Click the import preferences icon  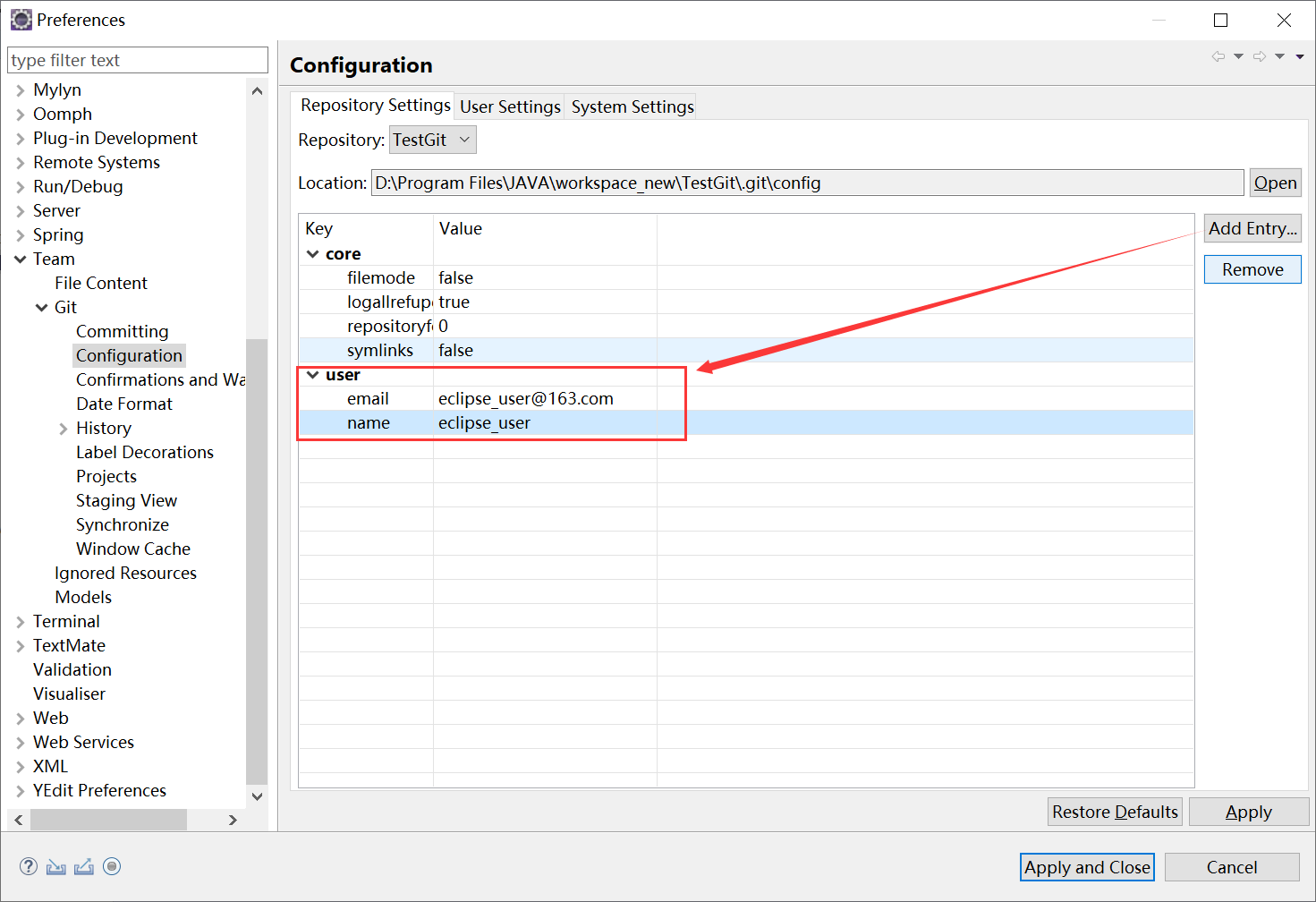coord(56,866)
